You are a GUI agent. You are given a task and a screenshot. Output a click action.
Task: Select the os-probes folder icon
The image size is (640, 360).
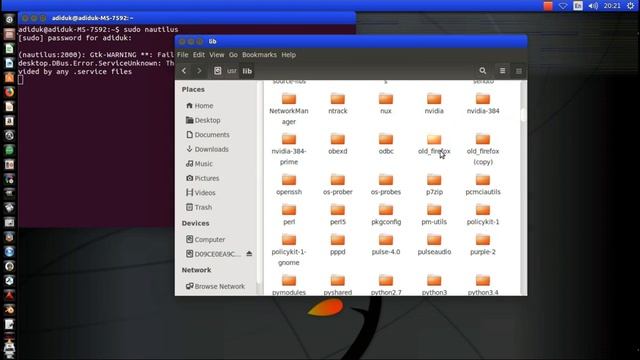point(386,180)
